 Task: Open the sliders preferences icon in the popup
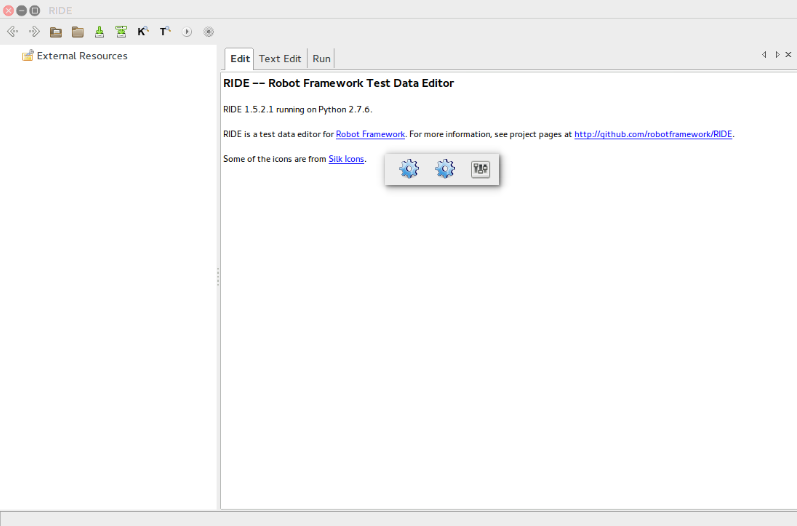pyautogui.click(x=480, y=169)
